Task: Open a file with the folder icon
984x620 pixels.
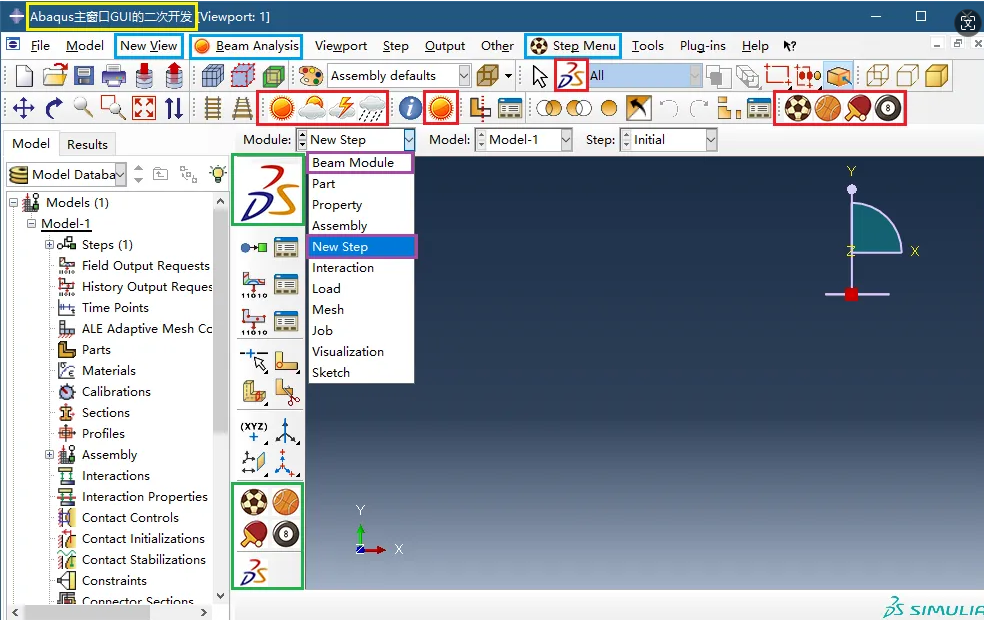Action: tap(55, 76)
